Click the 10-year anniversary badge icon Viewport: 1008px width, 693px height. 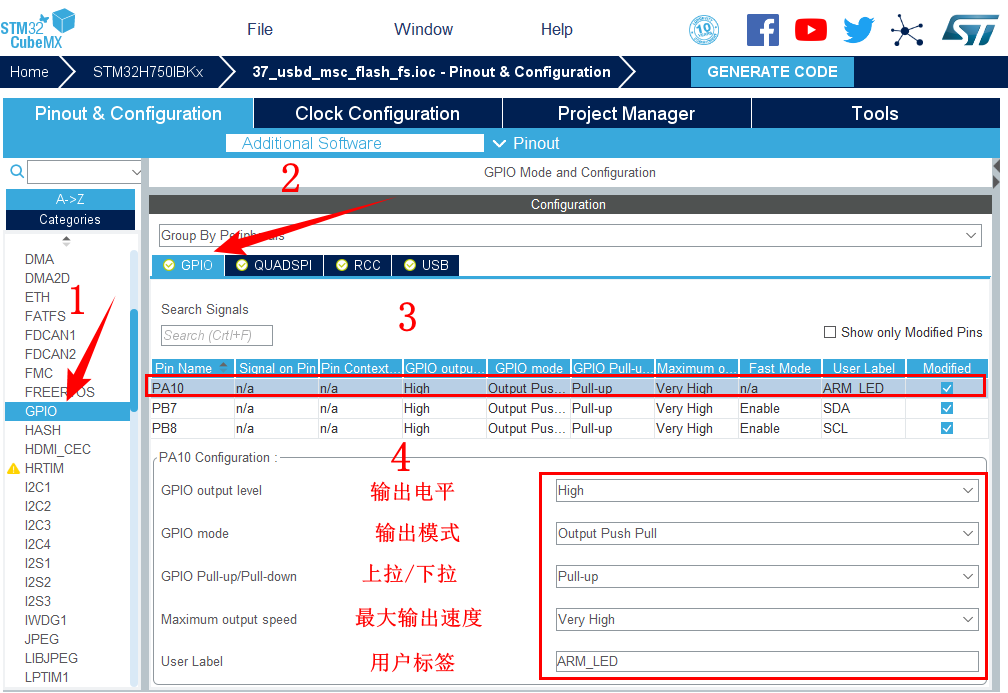pyautogui.click(x=704, y=30)
